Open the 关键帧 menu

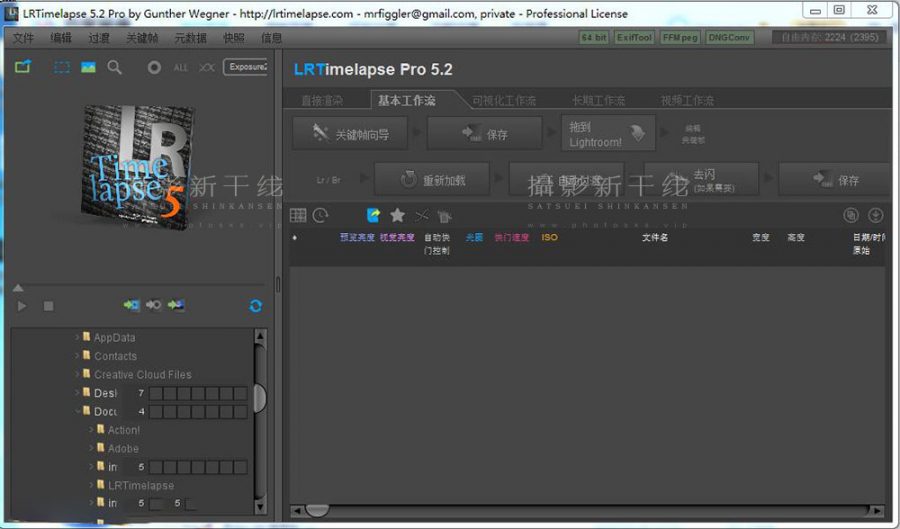142,38
